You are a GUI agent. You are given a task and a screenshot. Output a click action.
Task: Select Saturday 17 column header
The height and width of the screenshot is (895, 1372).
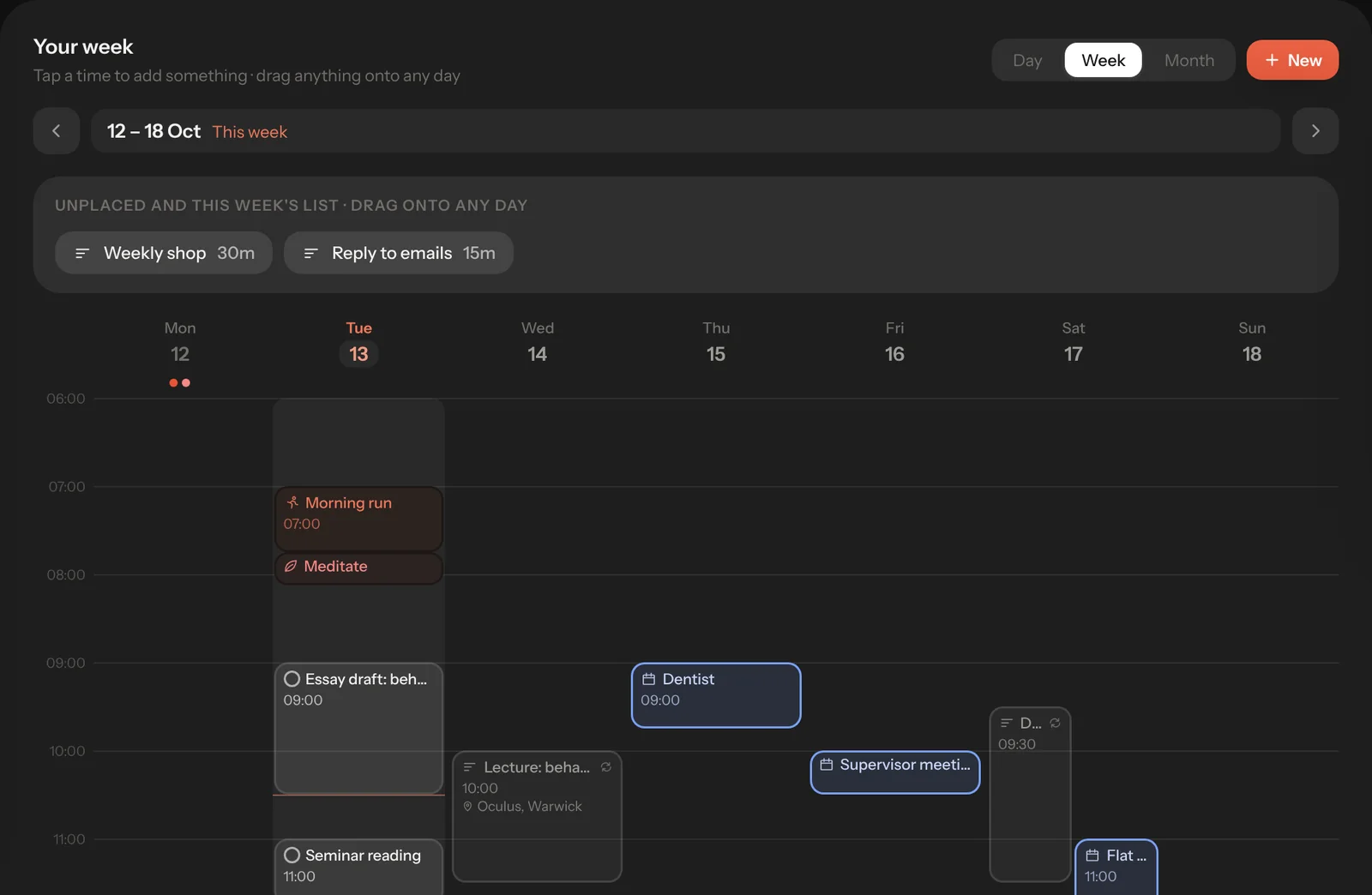coord(1074,342)
